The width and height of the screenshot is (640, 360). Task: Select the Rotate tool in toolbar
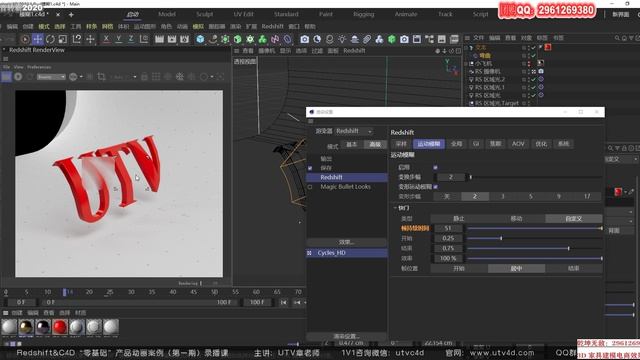[50, 39]
